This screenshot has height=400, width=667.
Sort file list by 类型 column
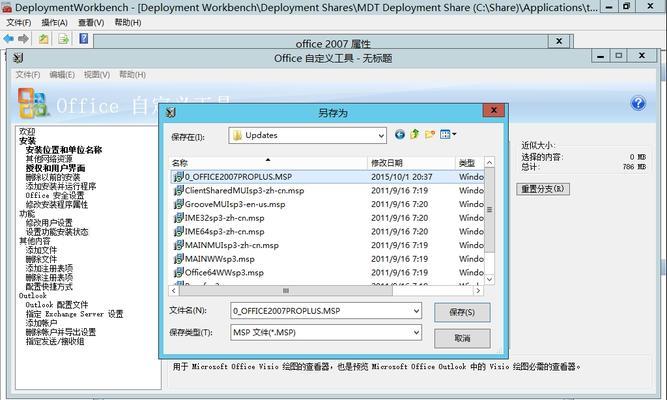470,163
